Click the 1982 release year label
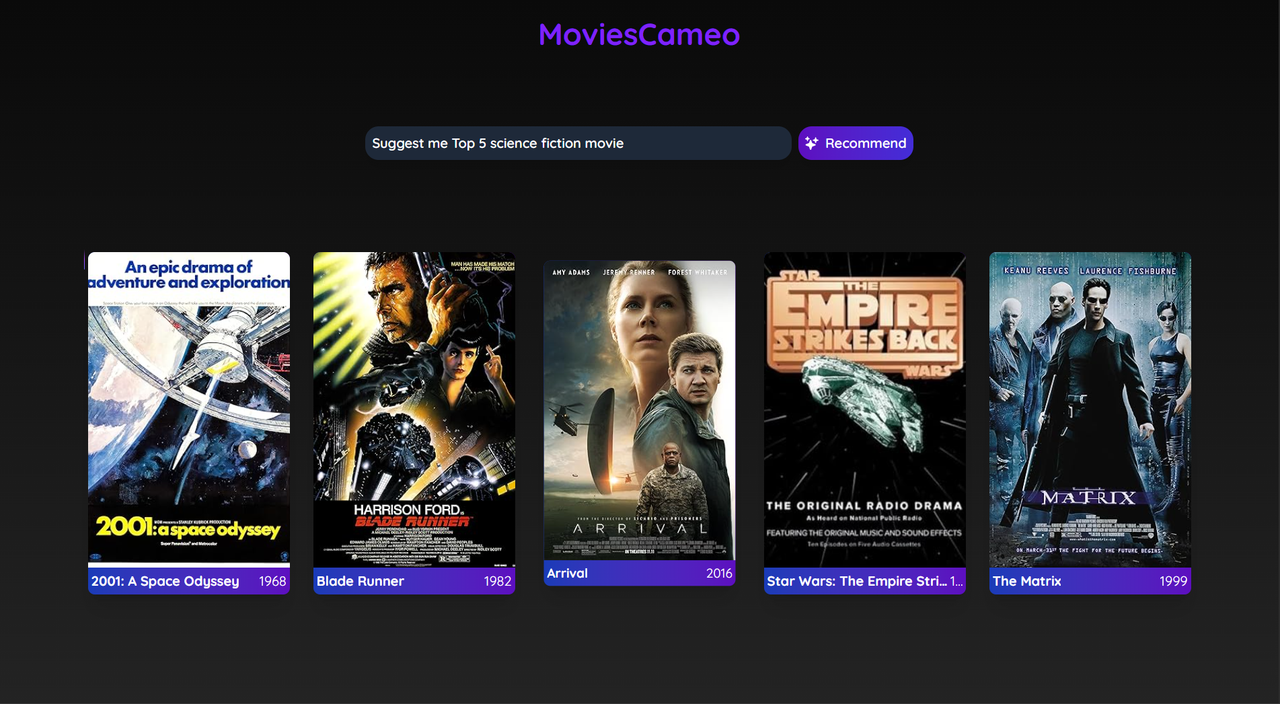Viewport: 1280px width, 704px height. [498, 581]
